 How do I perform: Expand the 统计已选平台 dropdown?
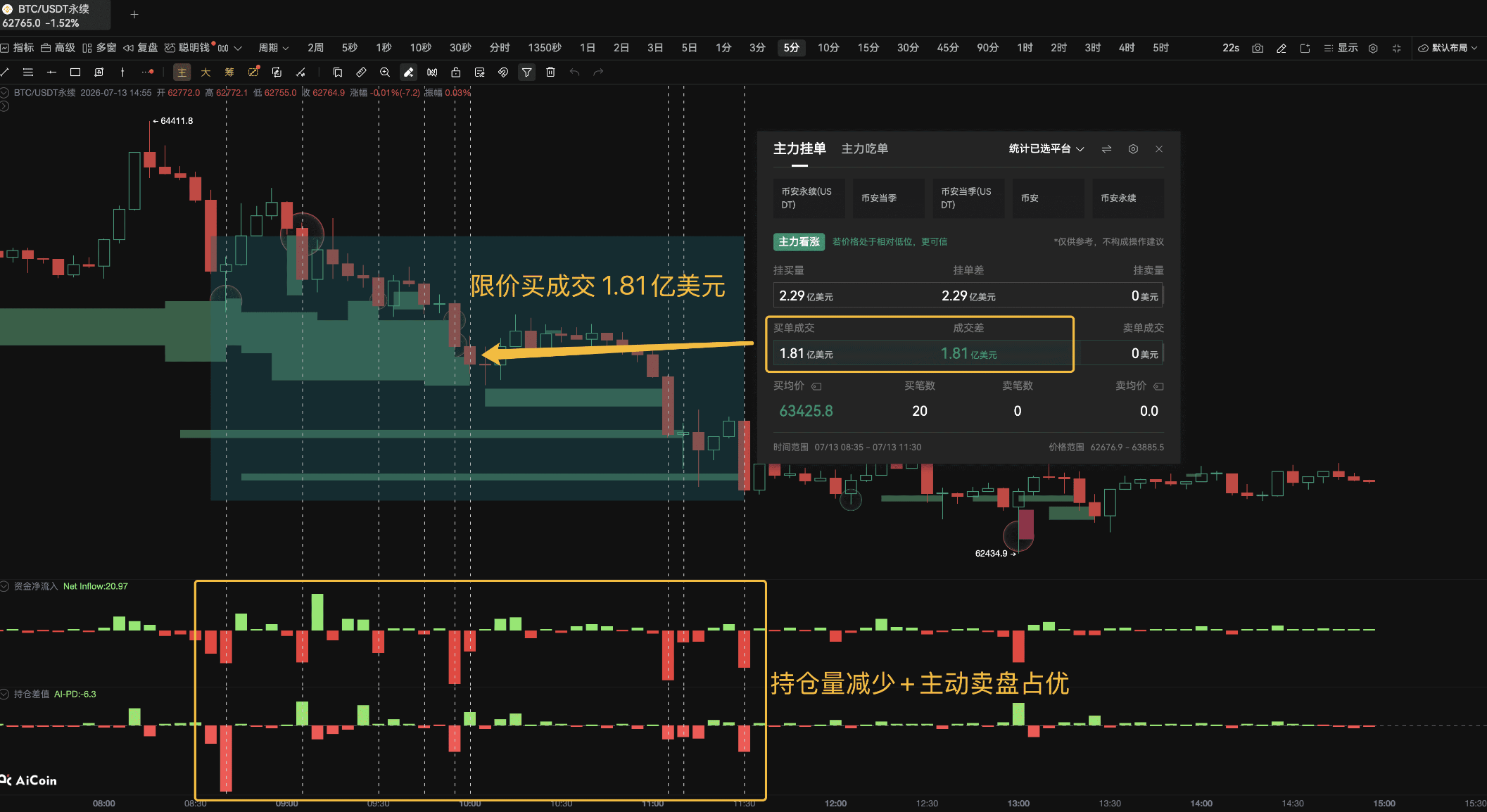1046,148
